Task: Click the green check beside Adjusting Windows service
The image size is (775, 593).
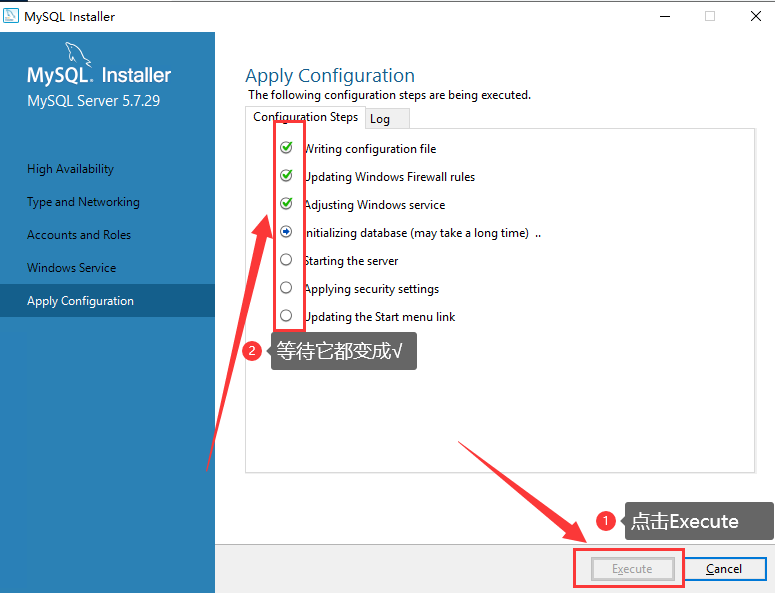Action: [x=286, y=203]
